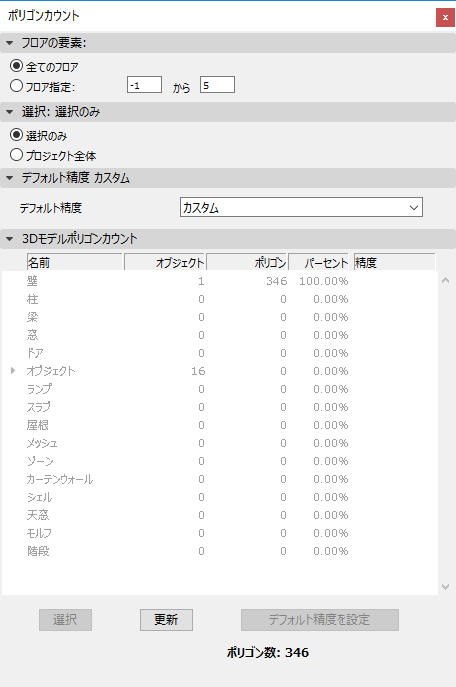The image size is (456, 687).
Task: Sort by the ポリゴン column header
Action: [247, 262]
